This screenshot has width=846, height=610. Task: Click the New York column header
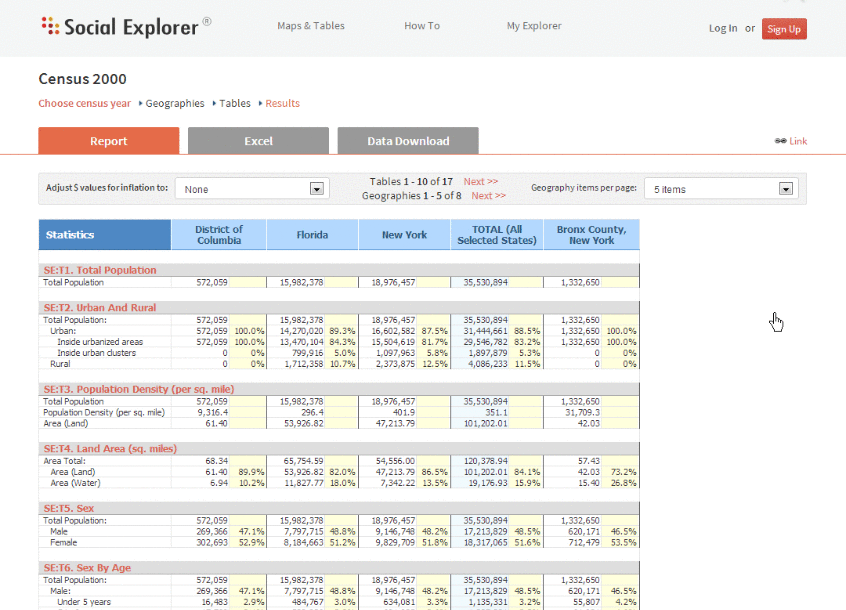[x=404, y=235]
